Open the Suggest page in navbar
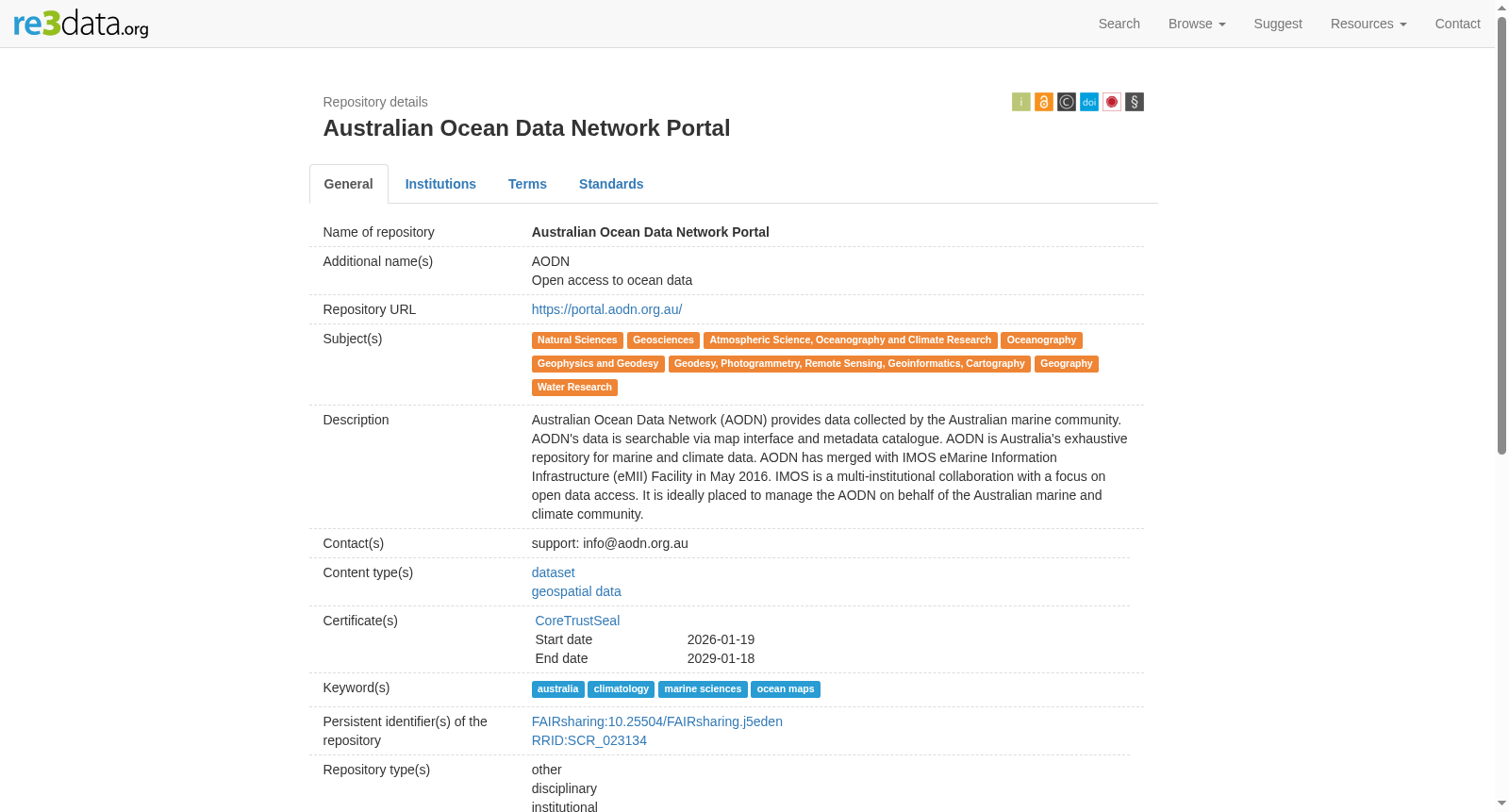The image size is (1509, 812). point(1278,24)
